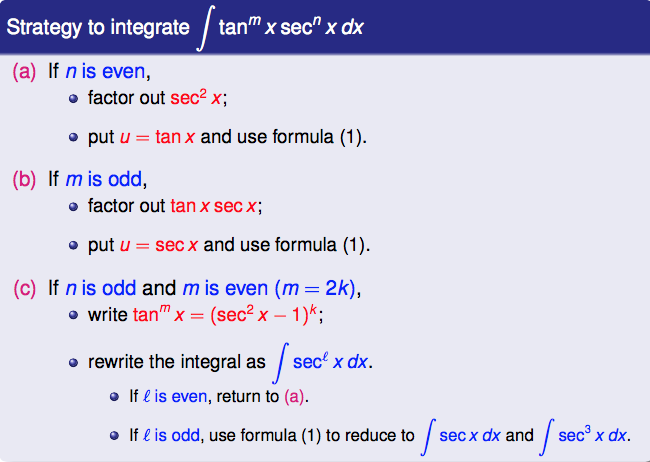
Task: Follow the "(a)" reference after "return to"
Action: click(x=296, y=396)
